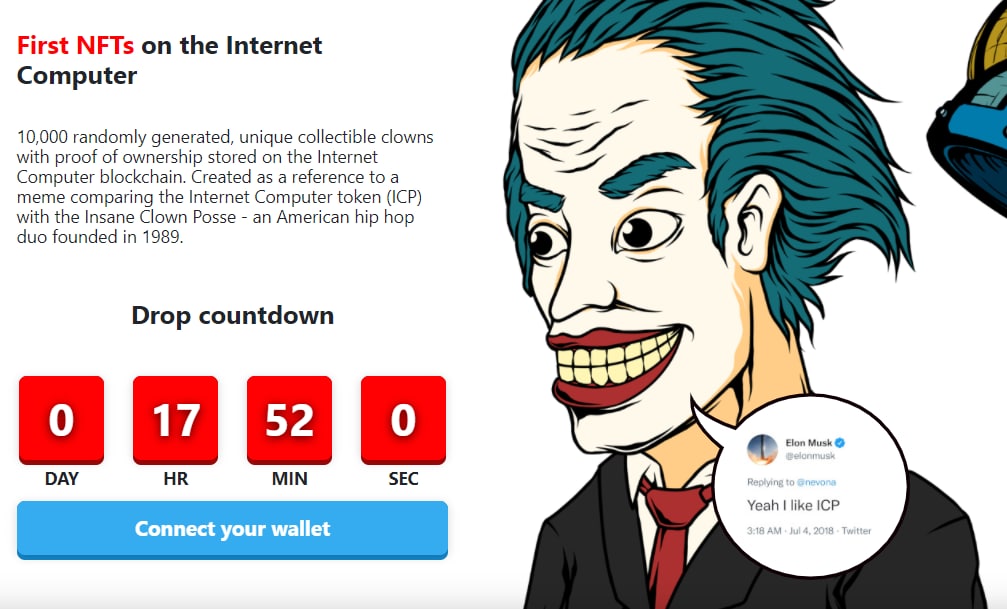Viewport: 1007px width, 609px height.
Task: Click the Elon Musk verified badge icon
Action: (x=840, y=443)
